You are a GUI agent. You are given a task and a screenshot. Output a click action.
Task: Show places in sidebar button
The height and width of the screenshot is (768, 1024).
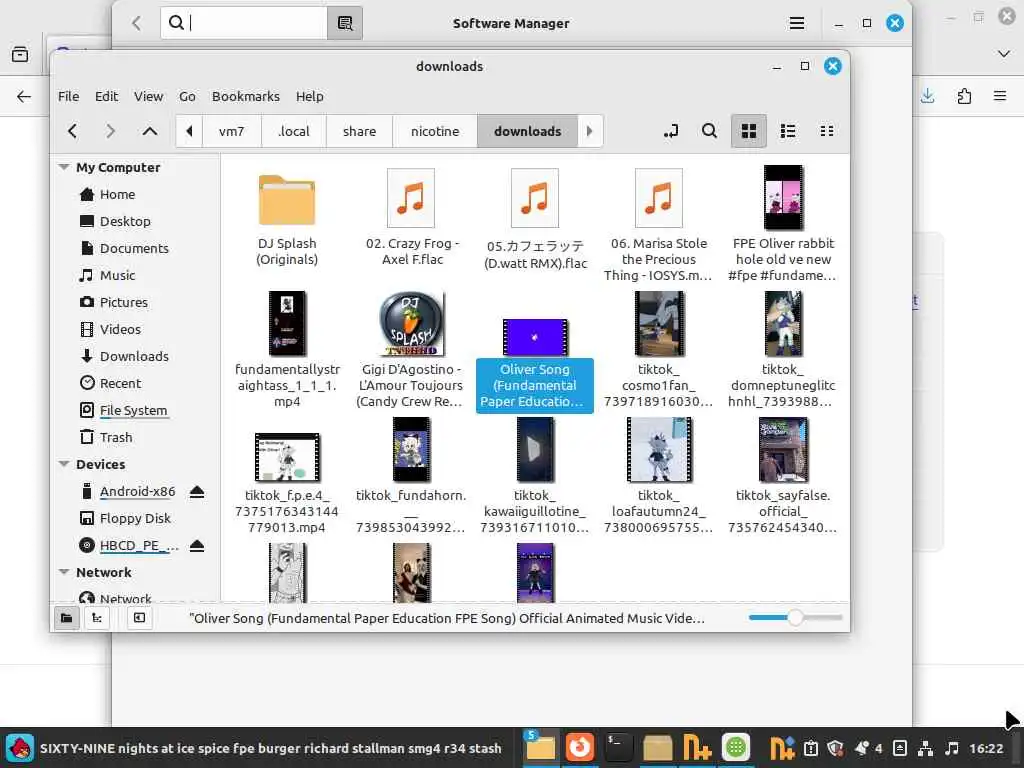[67, 618]
